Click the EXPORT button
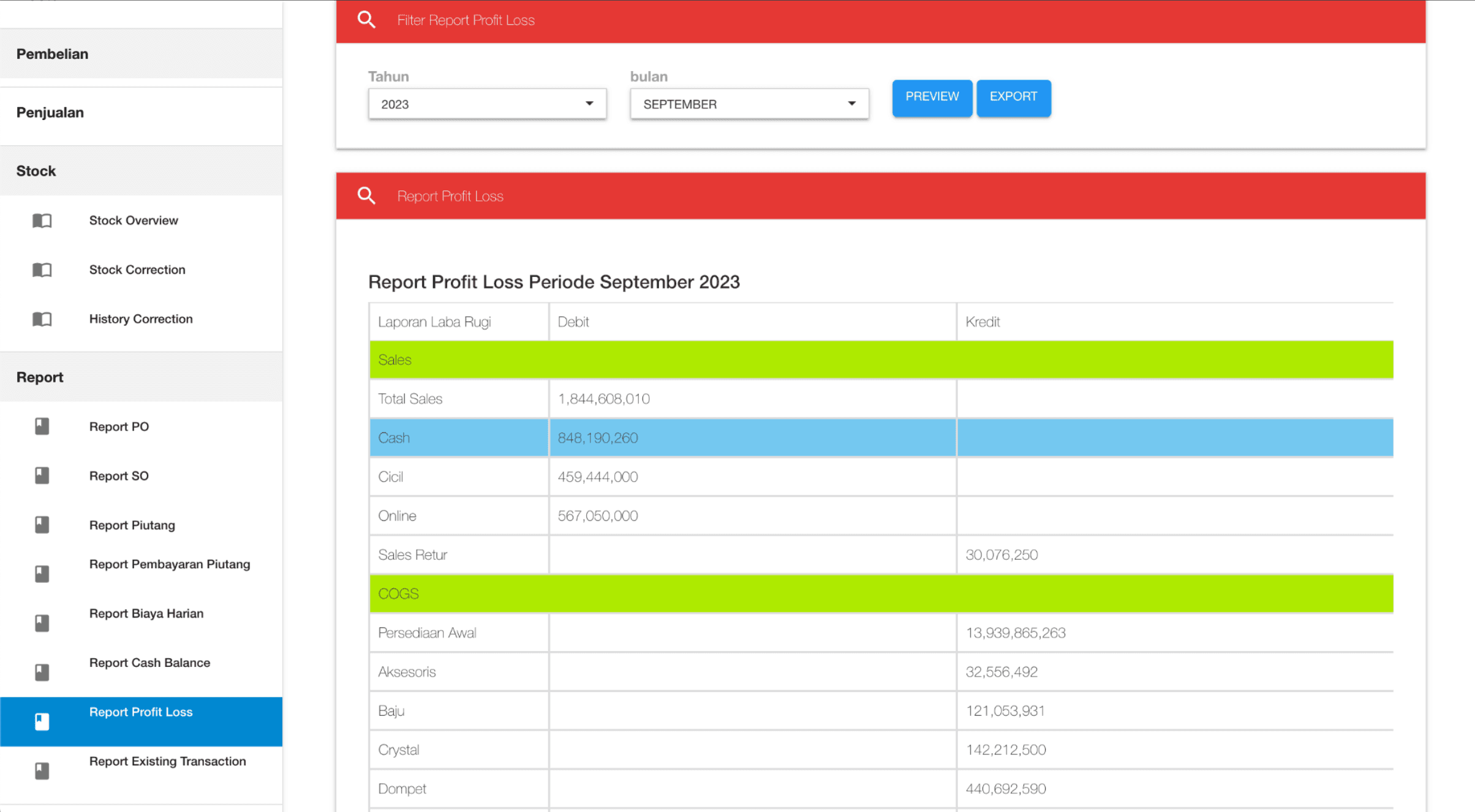This screenshot has height=812, width=1475. click(x=1013, y=97)
